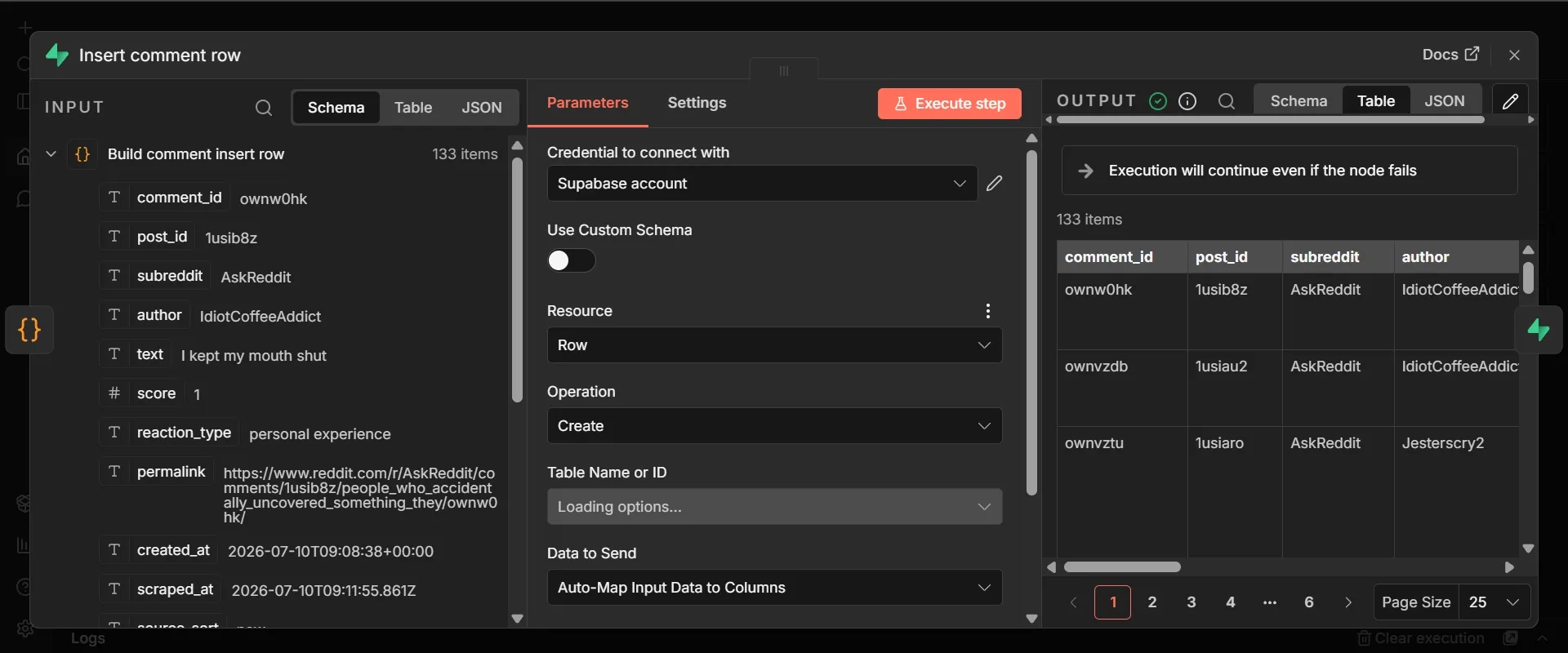Go to previous output page arrow
The width and height of the screenshot is (1568, 653).
click(x=1073, y=602)
